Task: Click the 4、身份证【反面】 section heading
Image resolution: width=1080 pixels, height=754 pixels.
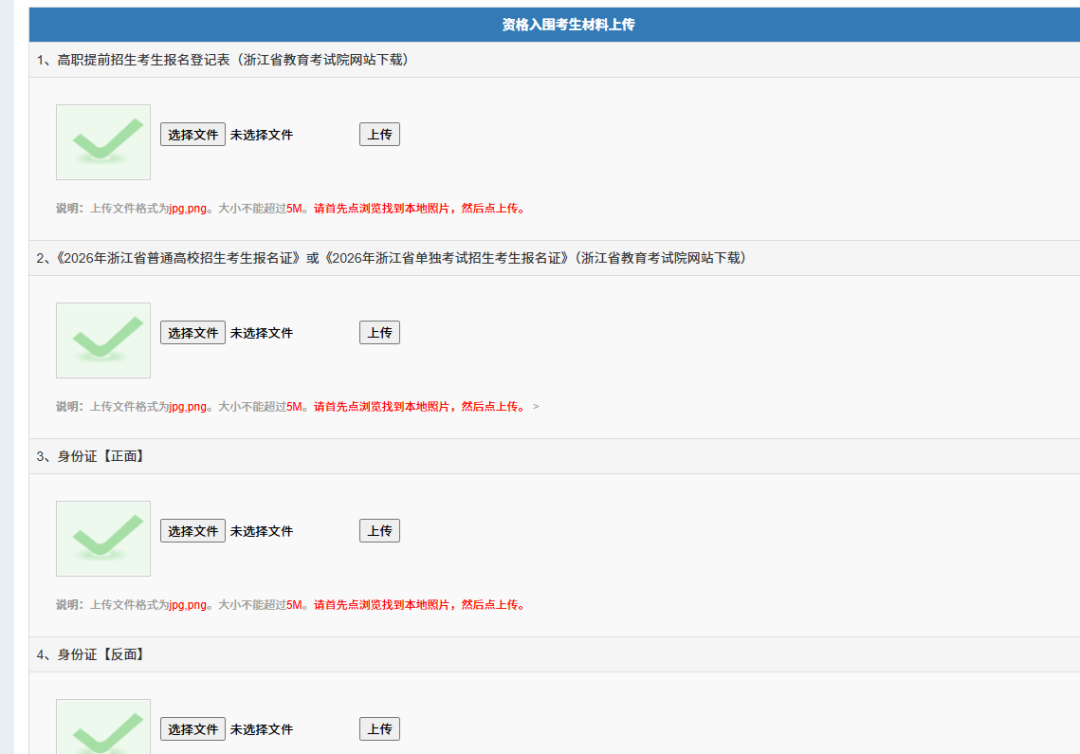Action: [x=91, y=654]
